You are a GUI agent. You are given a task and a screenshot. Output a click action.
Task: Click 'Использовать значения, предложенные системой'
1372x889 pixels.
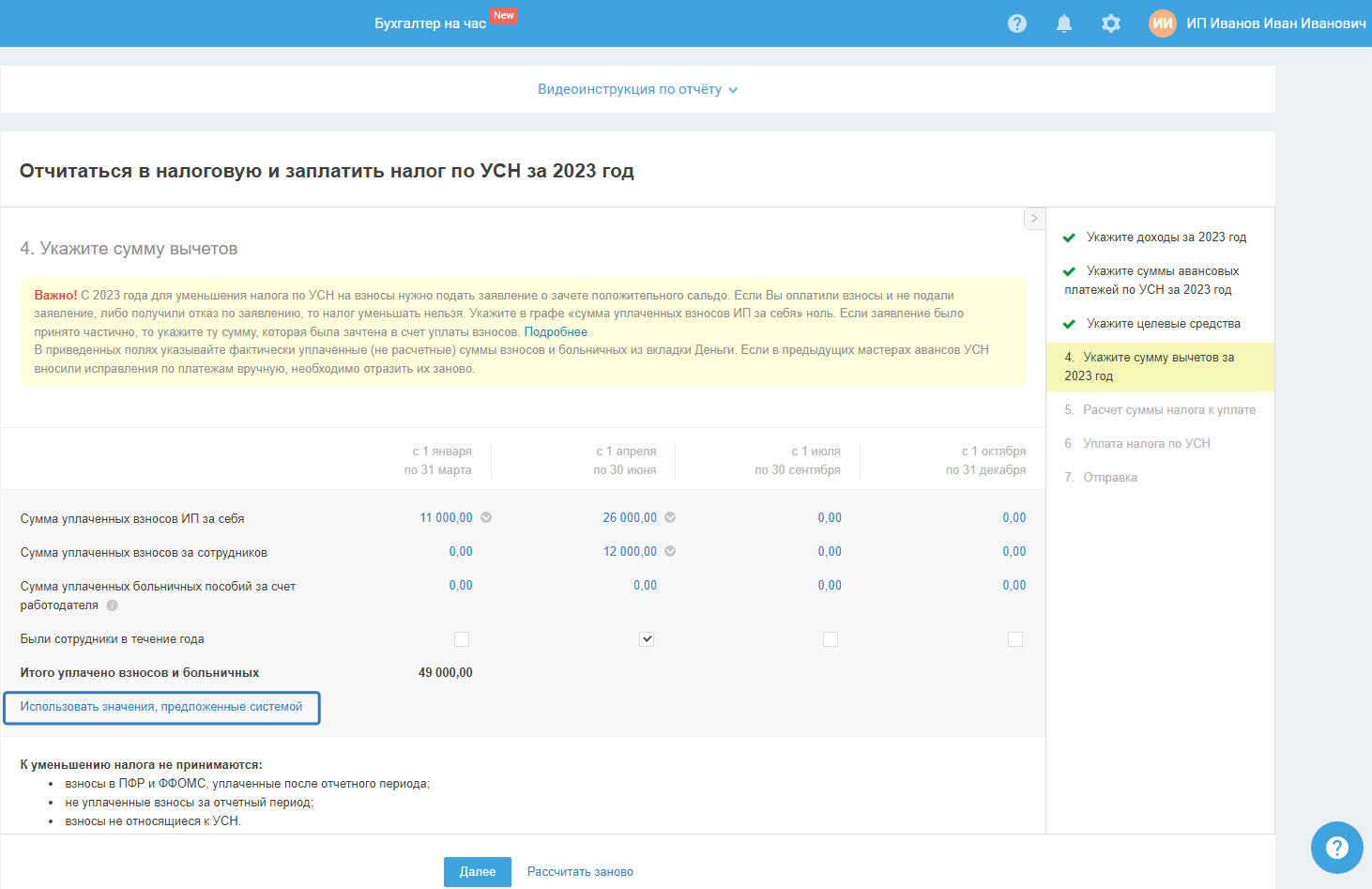161,707
